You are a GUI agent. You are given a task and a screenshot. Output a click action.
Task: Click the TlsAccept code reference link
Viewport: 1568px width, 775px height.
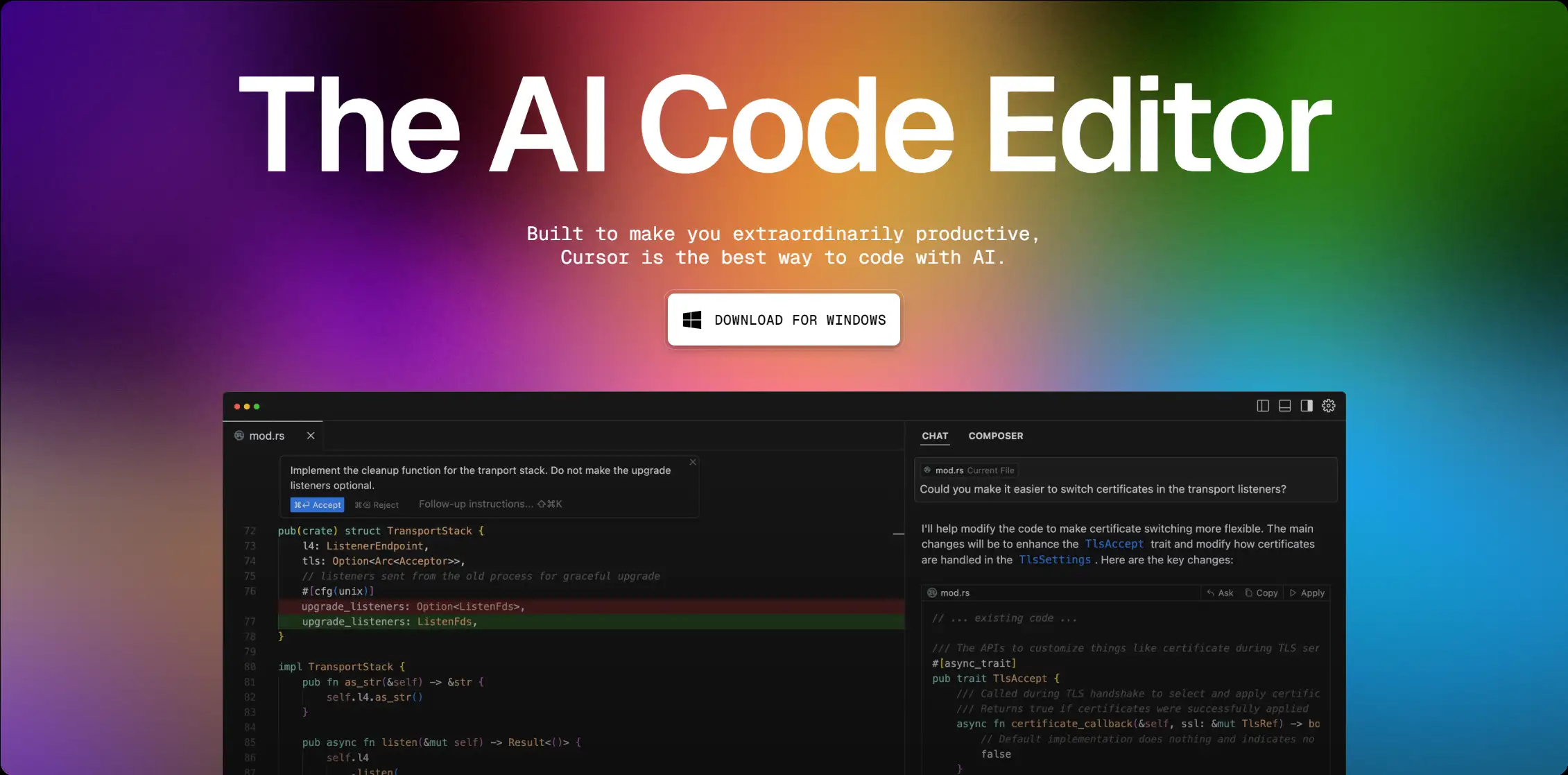[x=1114, y=544]
